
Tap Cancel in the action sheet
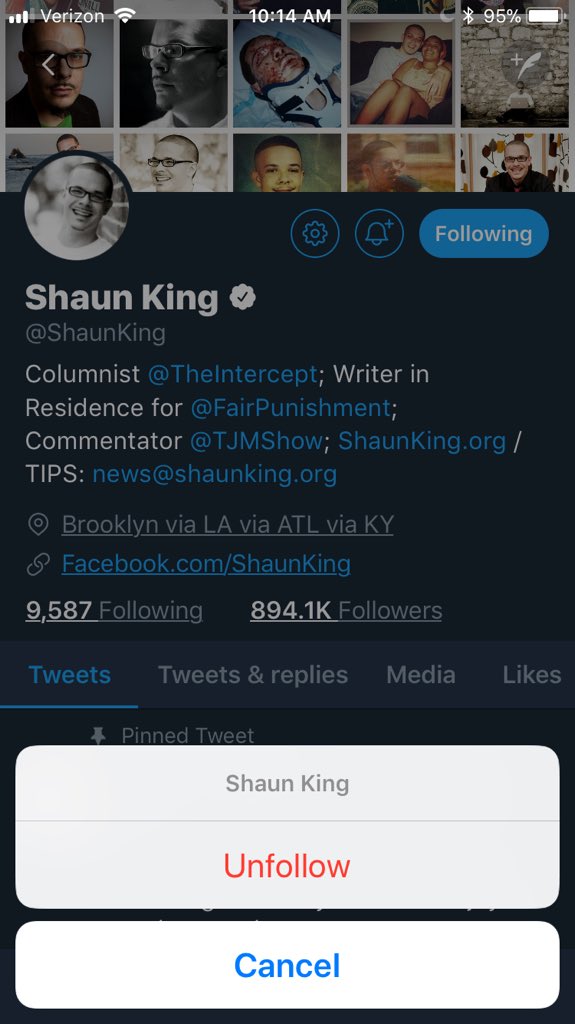point(288,965)
